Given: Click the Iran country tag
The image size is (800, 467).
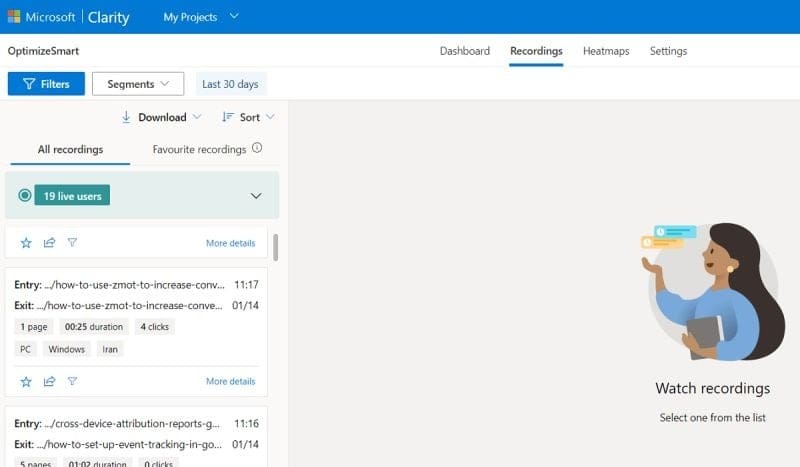Looking at the screenshot, I should [110, 349].
